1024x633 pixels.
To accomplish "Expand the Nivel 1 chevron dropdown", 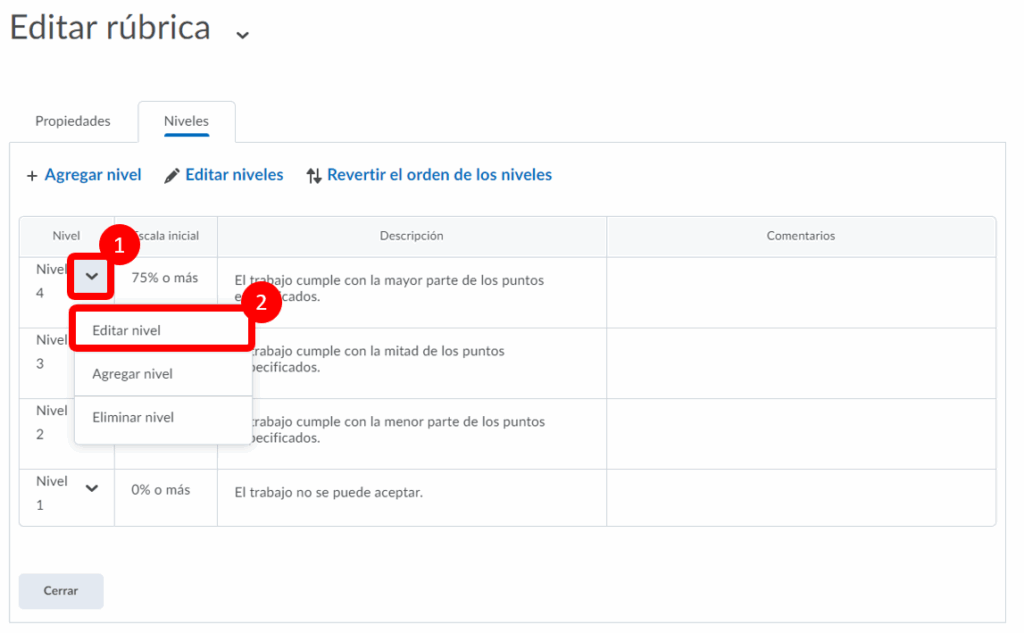I will (92, 489).
